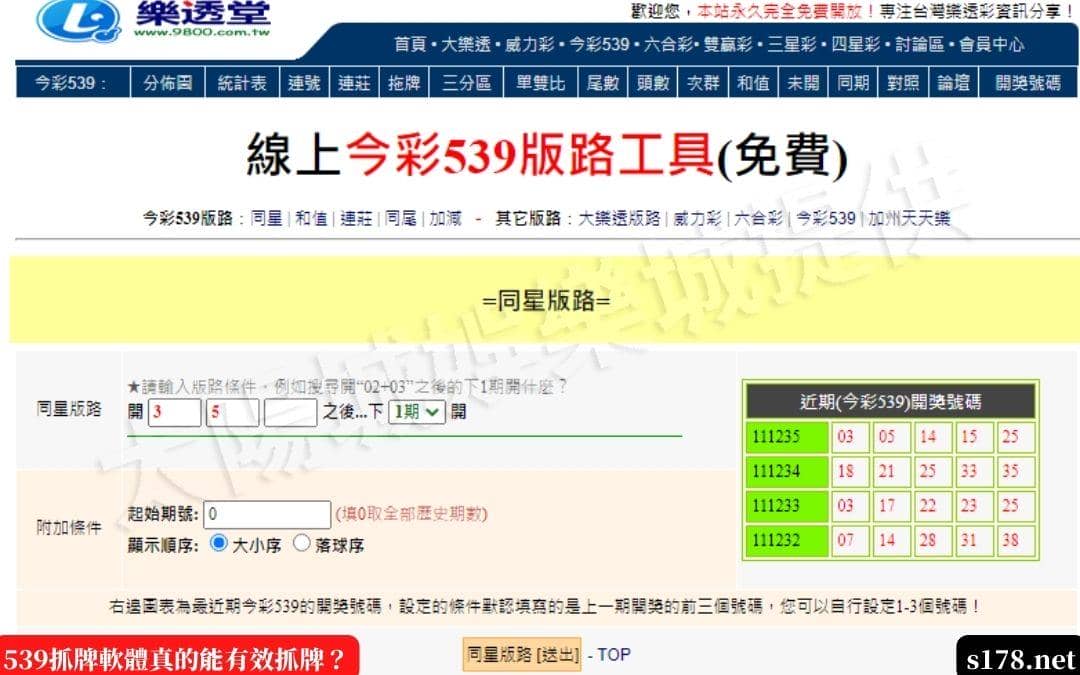Click the 和值 版路 link under the title

pyautogui.click(x=311, y=219)
